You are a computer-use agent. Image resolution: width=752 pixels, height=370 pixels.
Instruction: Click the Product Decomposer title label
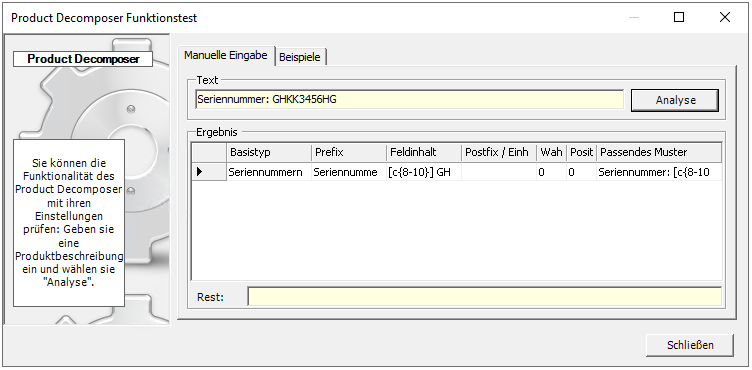[x=83, y=59]
